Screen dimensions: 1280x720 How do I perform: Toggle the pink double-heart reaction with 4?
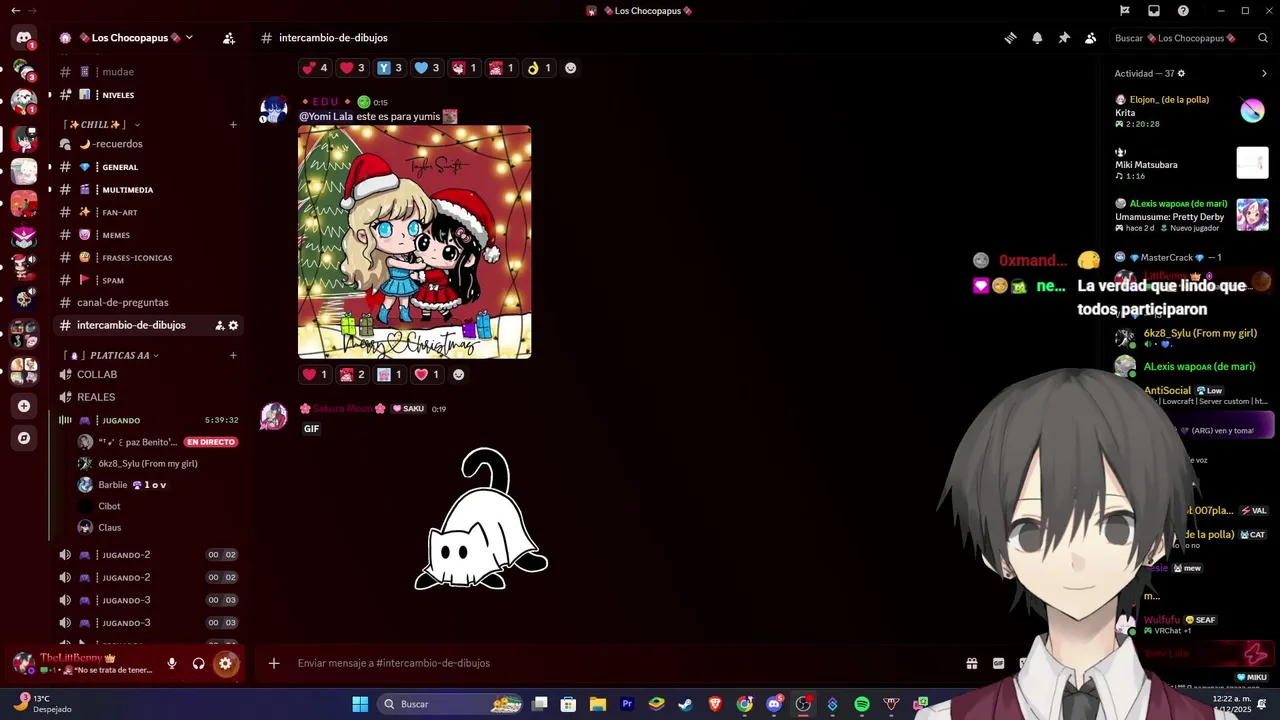click(x=314, y=68)
